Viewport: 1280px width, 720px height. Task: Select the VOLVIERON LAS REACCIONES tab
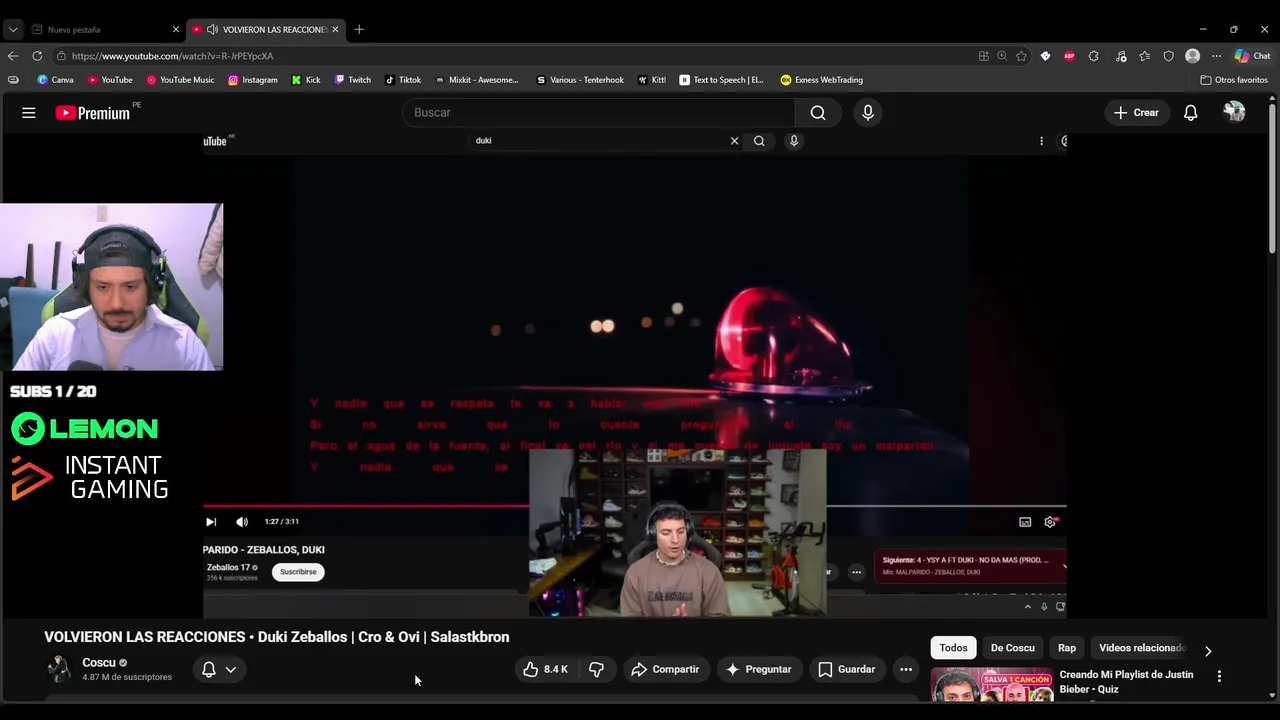(266, 29)
